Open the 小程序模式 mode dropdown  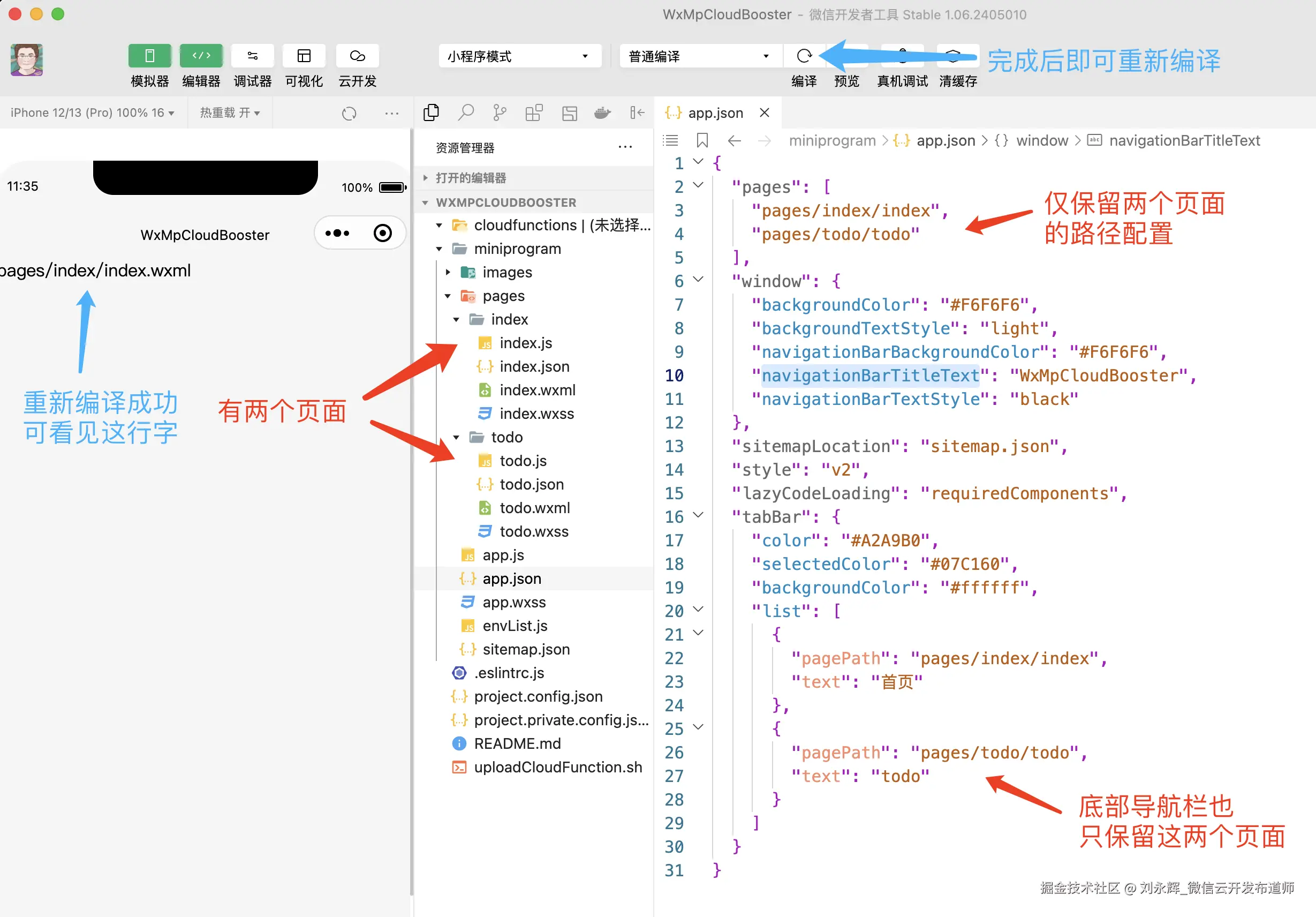tap(519, 56)
